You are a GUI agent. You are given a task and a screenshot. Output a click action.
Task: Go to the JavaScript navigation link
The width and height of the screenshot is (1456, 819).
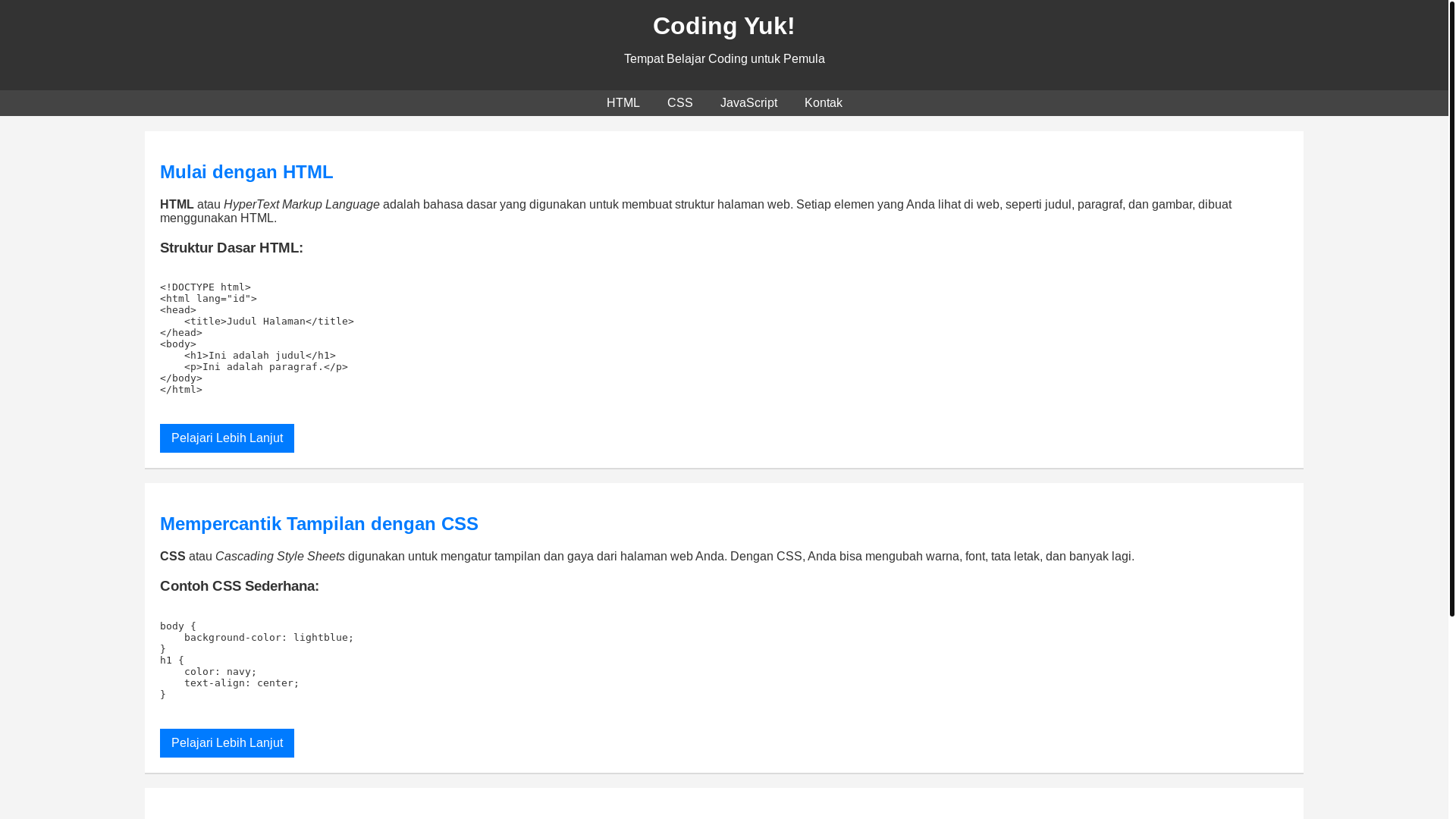748,103
